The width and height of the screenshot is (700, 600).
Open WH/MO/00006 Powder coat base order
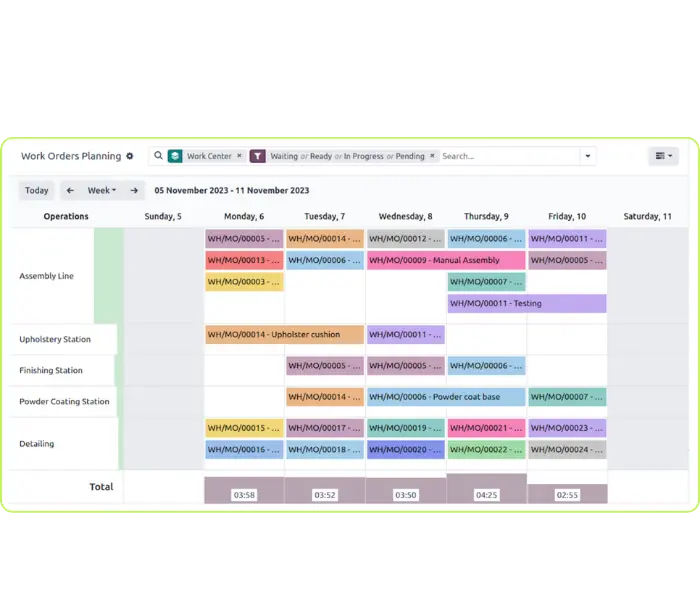445,397
